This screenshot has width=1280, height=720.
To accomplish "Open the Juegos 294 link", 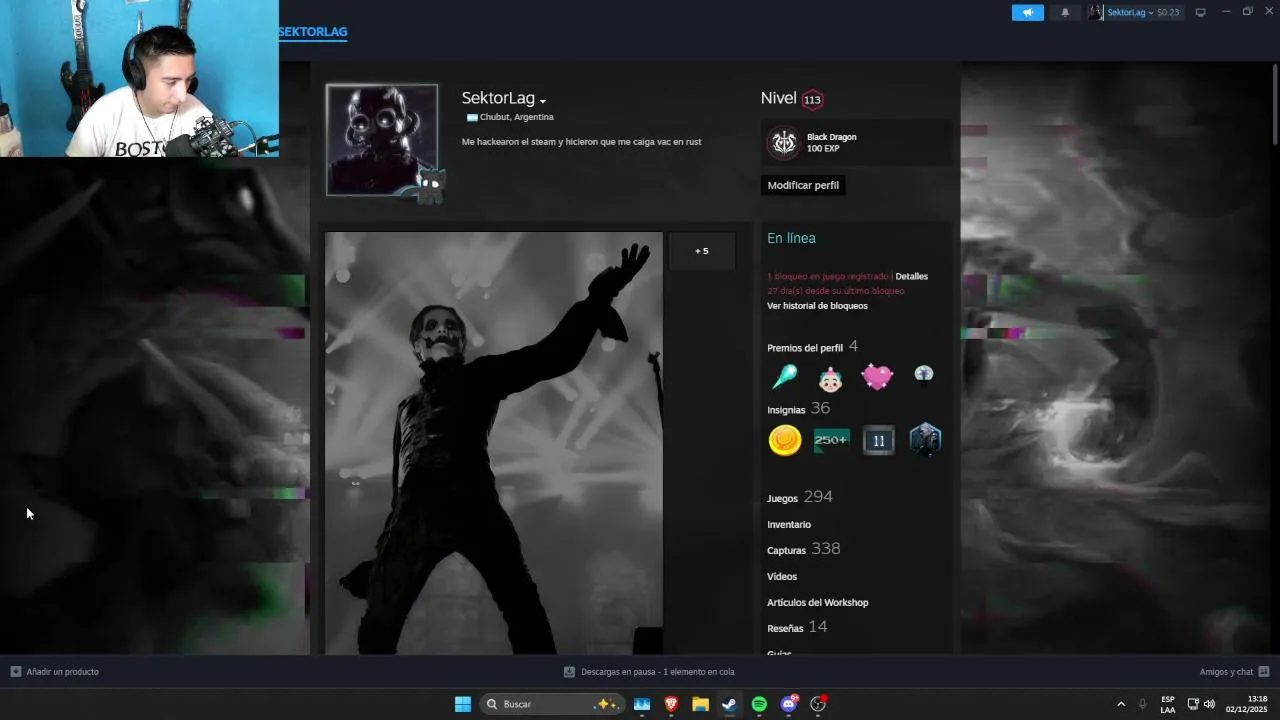I will 799,497.
